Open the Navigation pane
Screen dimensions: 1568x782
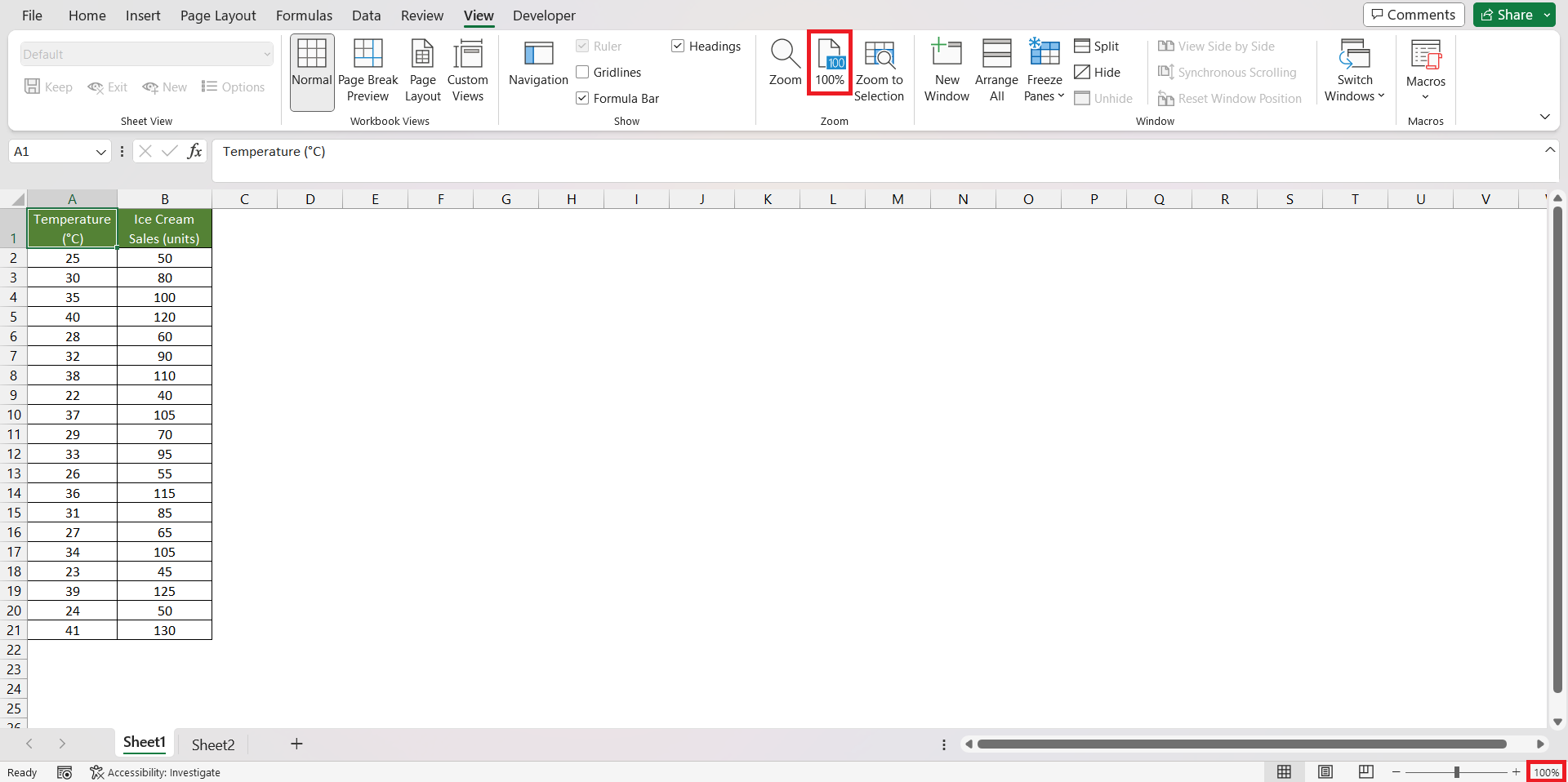[538, 64]
